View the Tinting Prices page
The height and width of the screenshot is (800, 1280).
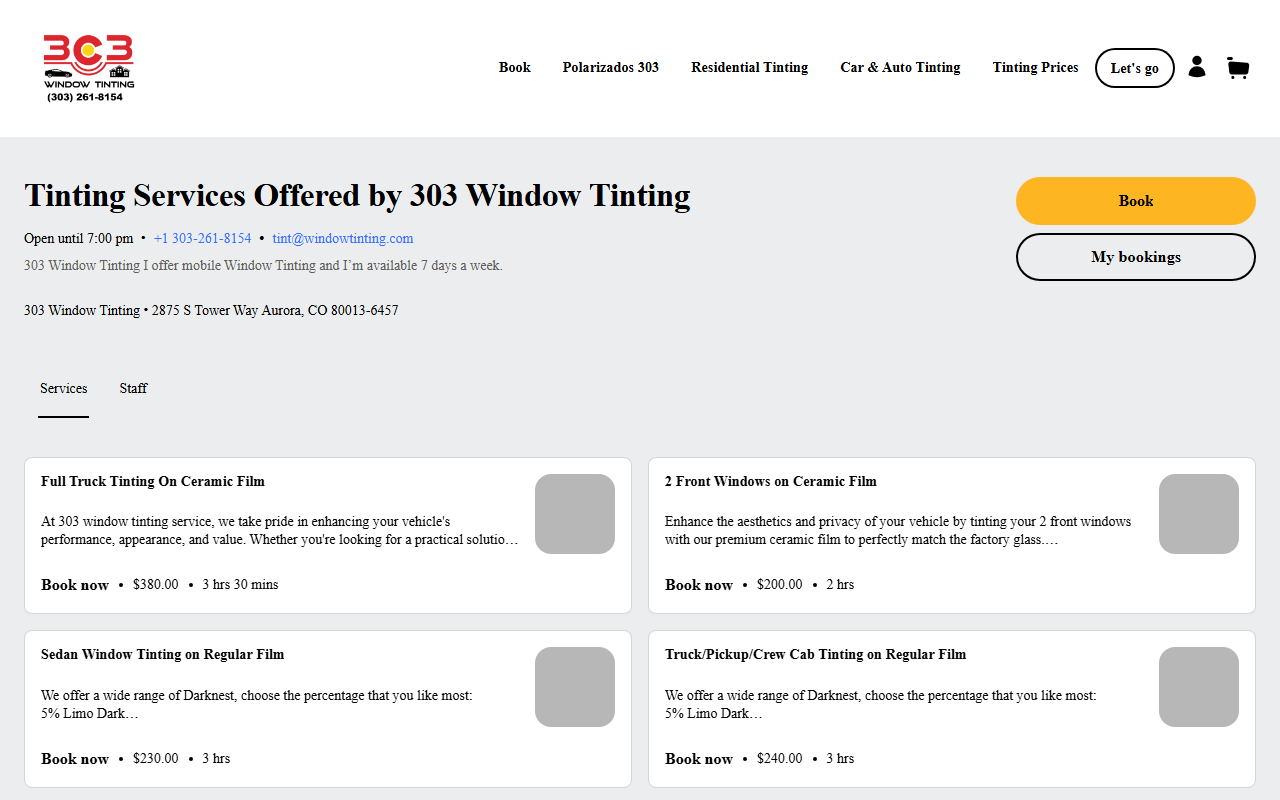tap(1035, 68)
